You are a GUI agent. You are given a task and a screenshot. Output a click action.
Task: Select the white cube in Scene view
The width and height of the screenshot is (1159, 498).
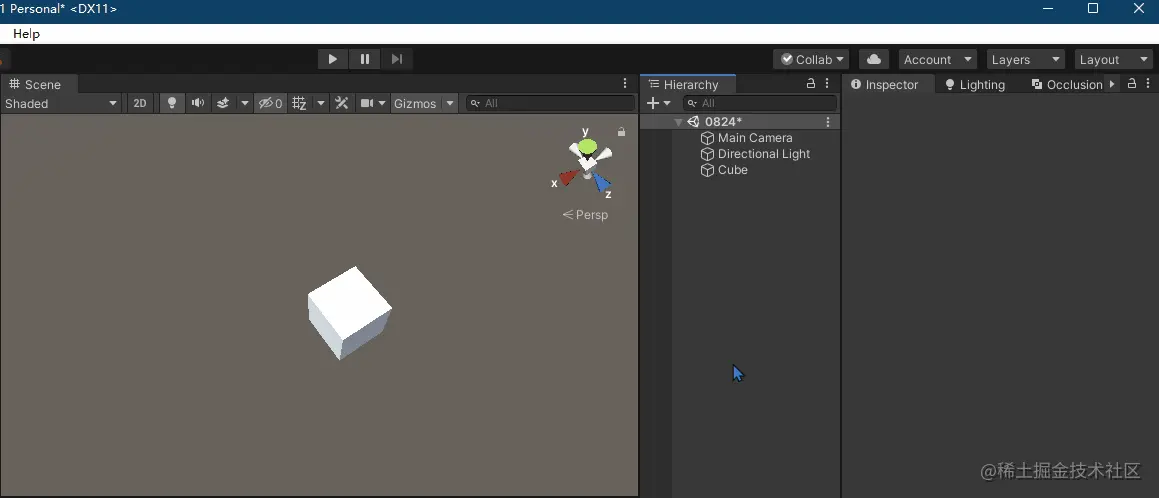[348, 312]
